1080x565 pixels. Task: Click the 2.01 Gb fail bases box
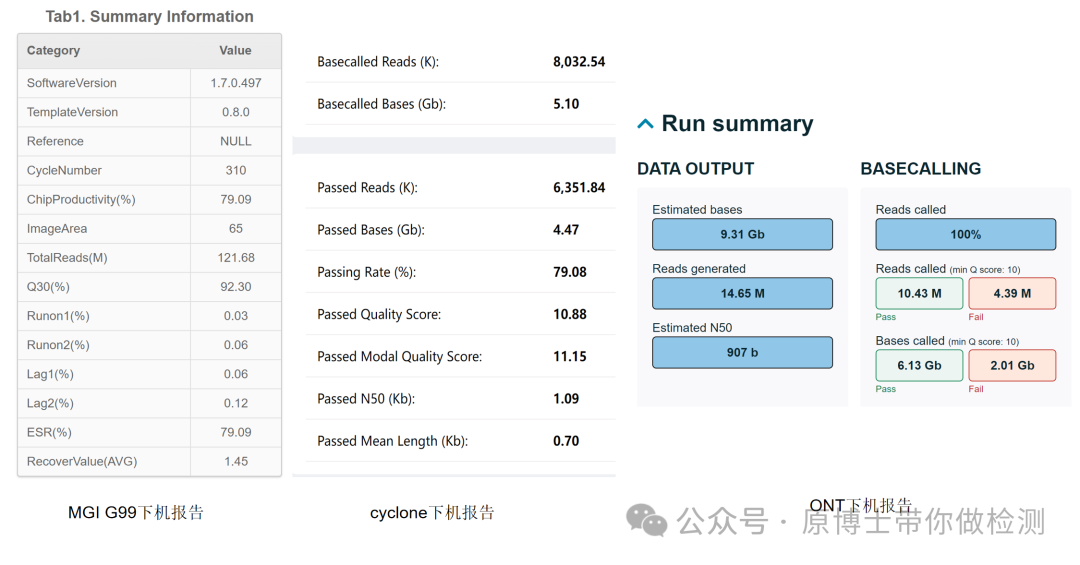pyautogui.click(x=1012, y=365)
